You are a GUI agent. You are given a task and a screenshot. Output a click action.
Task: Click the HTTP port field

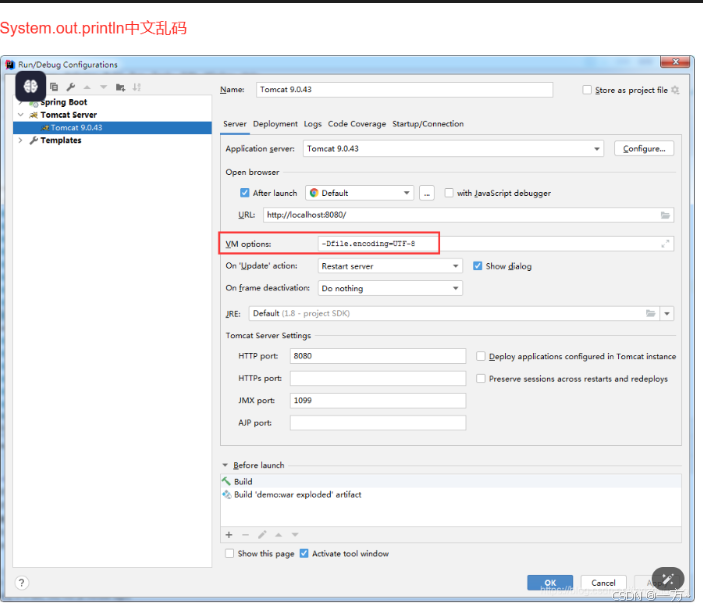click(378, 356)
